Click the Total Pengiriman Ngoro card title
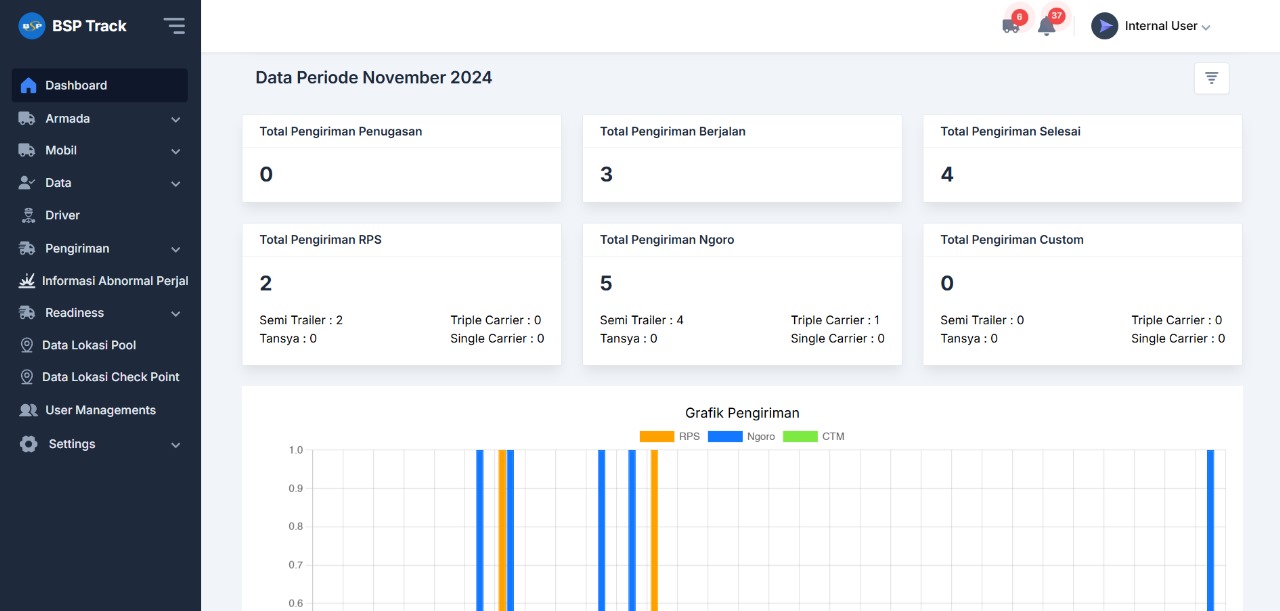The image size is (1280, 611). coord(667,240)
